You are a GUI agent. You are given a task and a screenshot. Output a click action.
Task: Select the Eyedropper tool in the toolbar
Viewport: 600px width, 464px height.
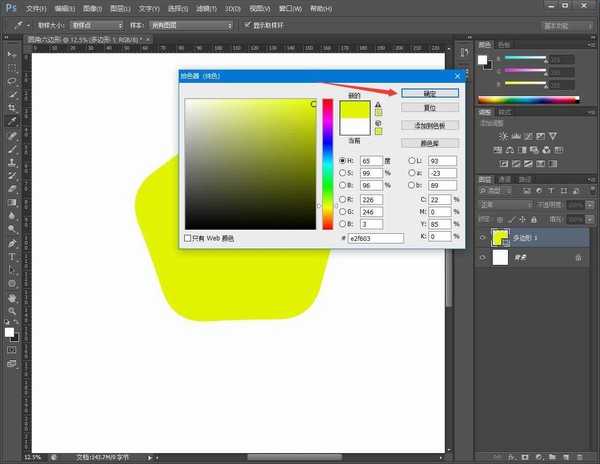[x=11, y=121]
